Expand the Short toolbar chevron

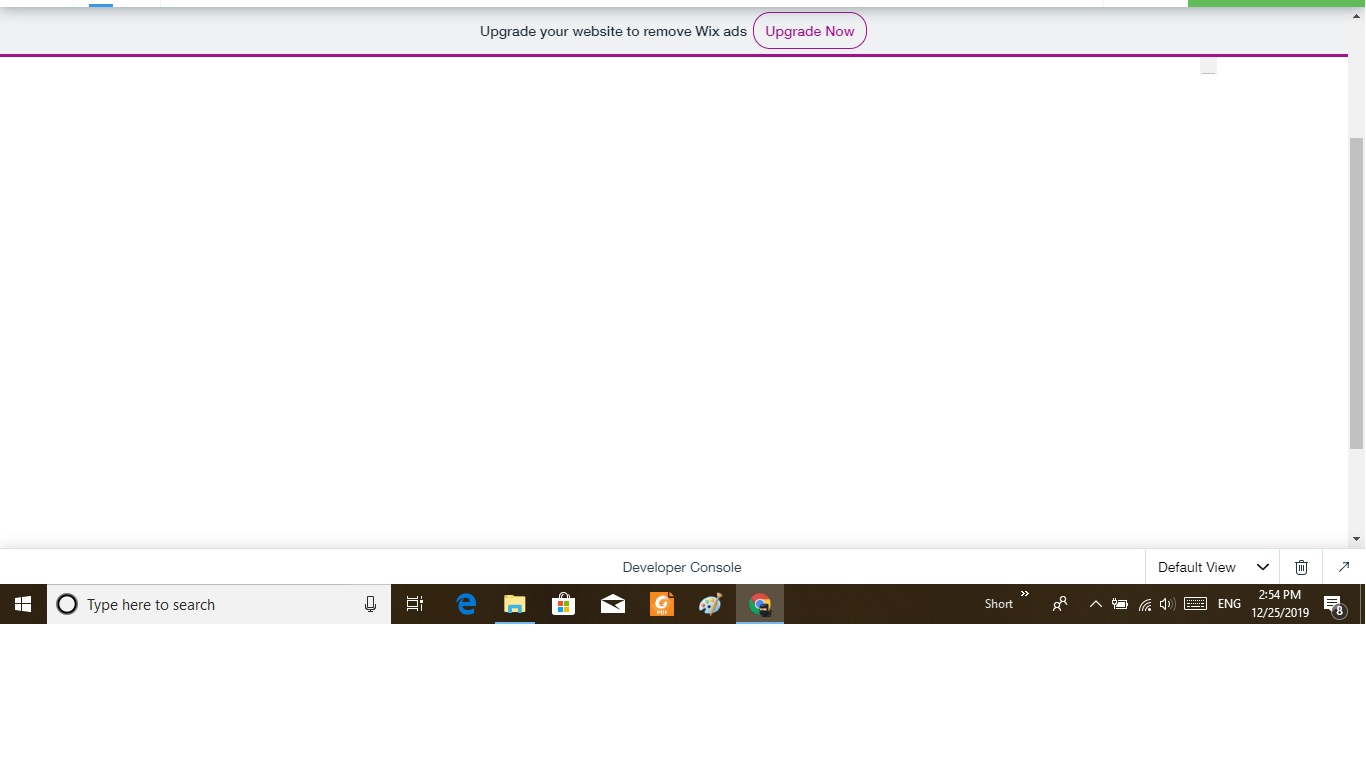pyautogui.click(x=1025, y=594)
